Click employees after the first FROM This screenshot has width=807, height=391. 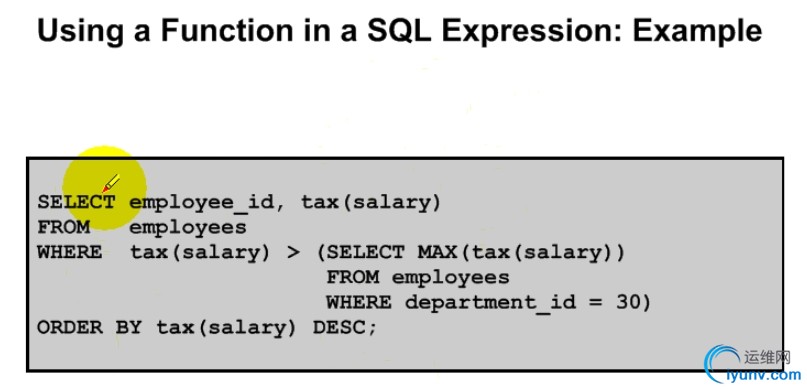click(188, 228)
